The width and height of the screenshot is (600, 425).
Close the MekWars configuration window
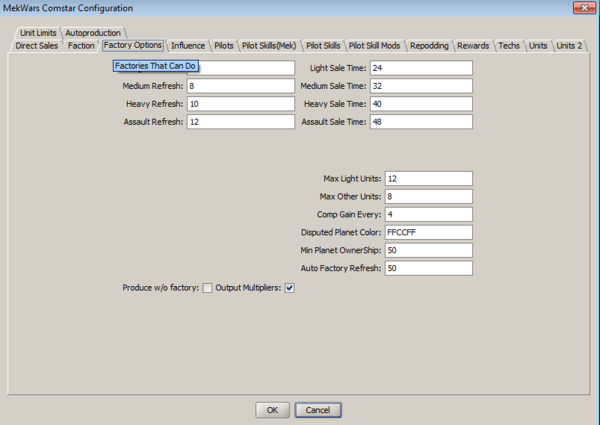pyautogui.click(x=578, y=8)
